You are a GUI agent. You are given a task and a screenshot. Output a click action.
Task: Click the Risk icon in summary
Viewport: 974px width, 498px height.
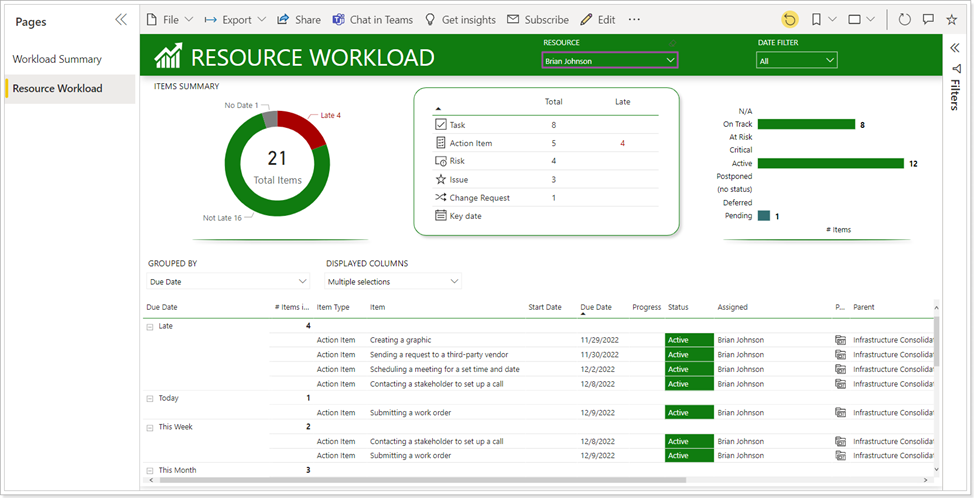coord(441,161)
